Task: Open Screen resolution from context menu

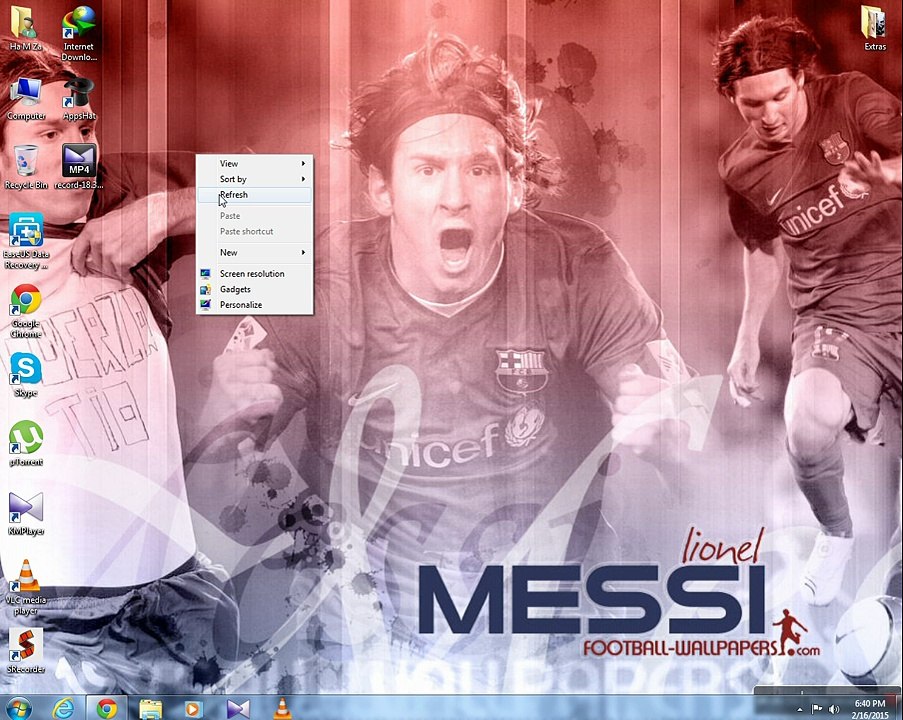Action: pos(255,274)
